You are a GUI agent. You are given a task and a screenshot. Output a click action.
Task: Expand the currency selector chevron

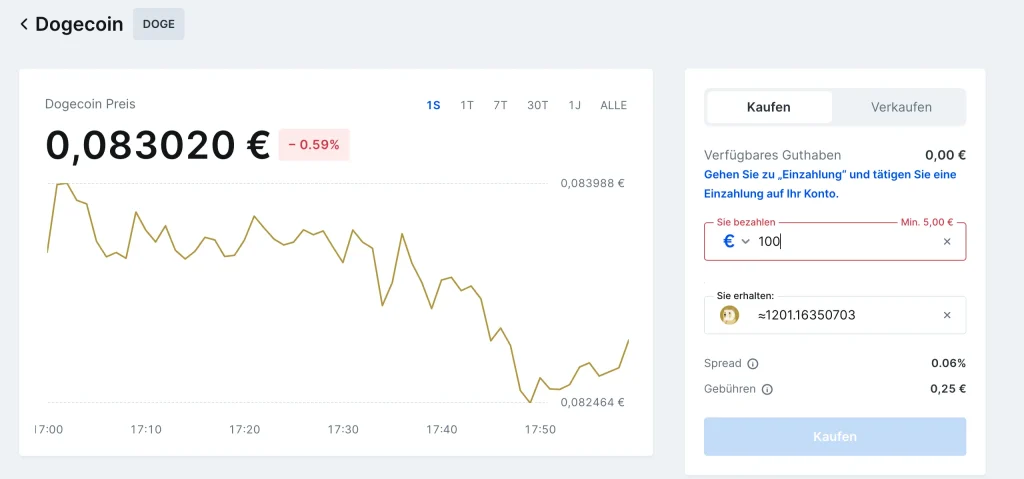pyautogui.click(x=746, y=242)
